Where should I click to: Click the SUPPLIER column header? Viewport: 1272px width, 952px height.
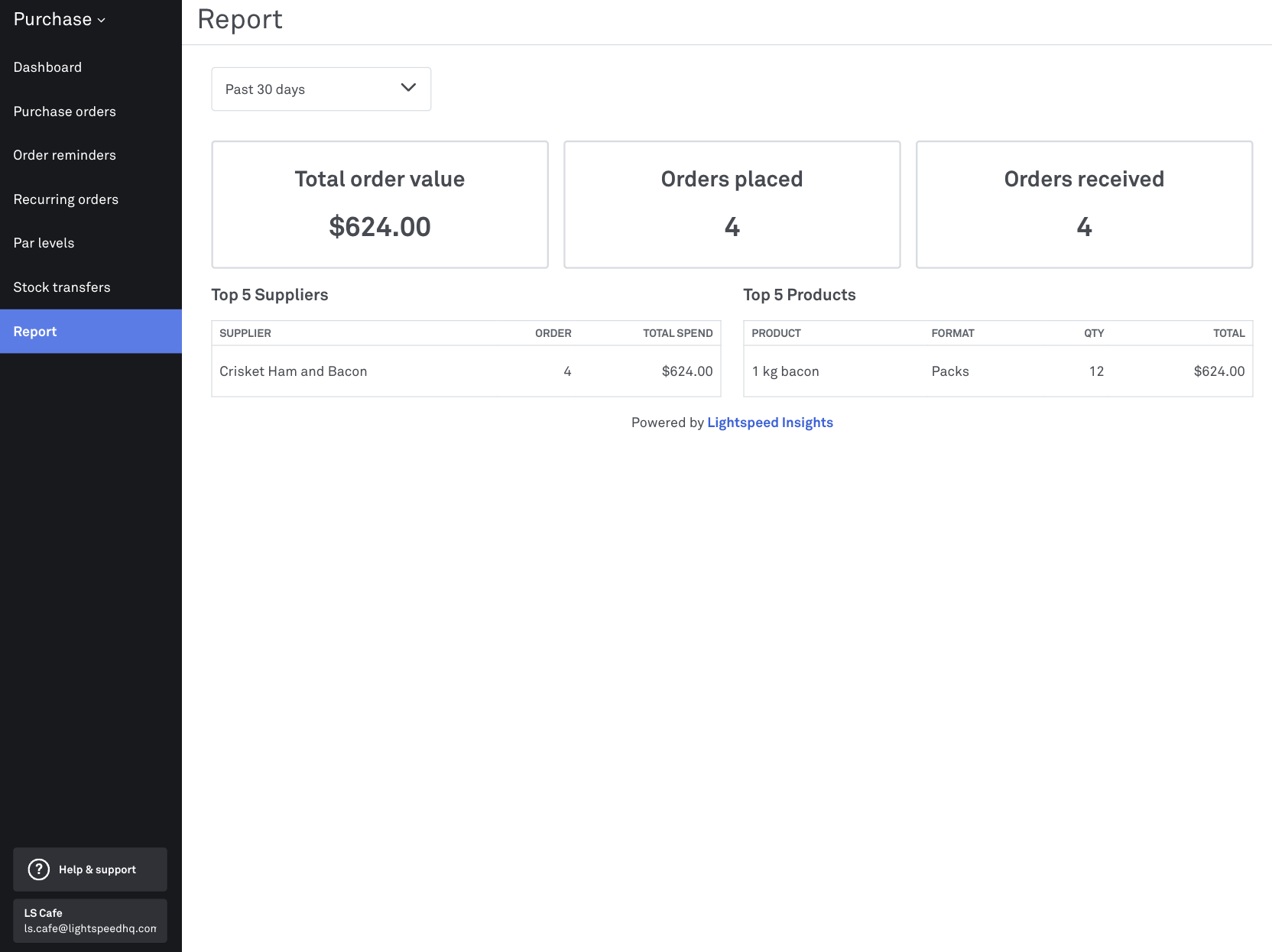coord(245,333)
